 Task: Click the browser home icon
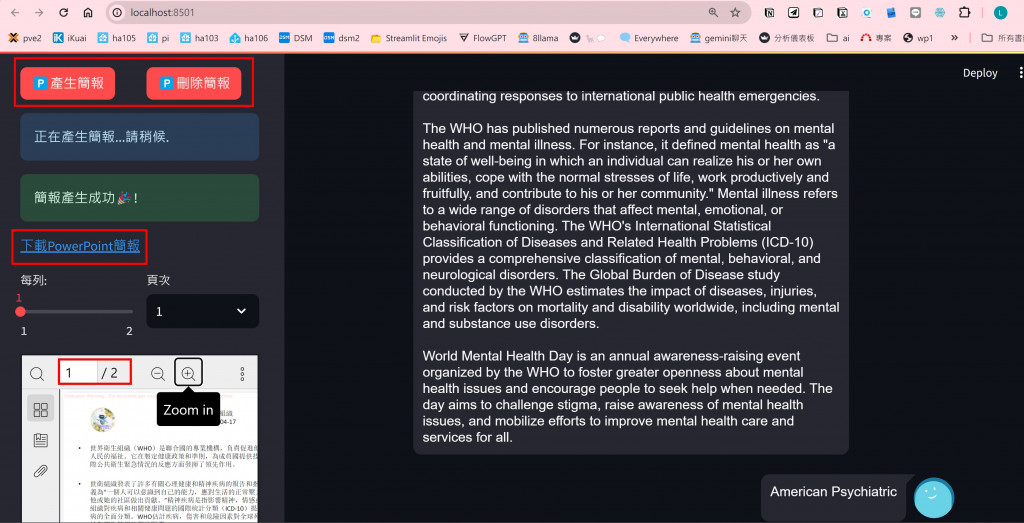click(88, 12)
